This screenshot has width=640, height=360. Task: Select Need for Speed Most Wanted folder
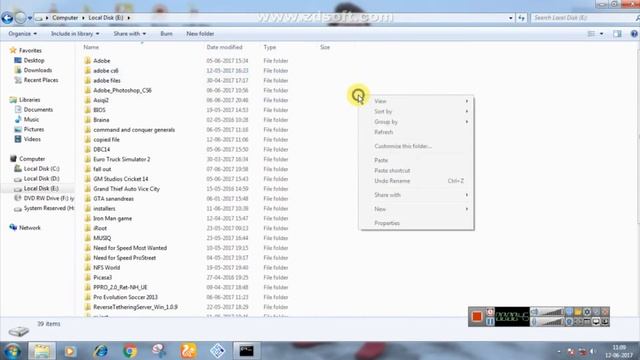tap(130, 248)
